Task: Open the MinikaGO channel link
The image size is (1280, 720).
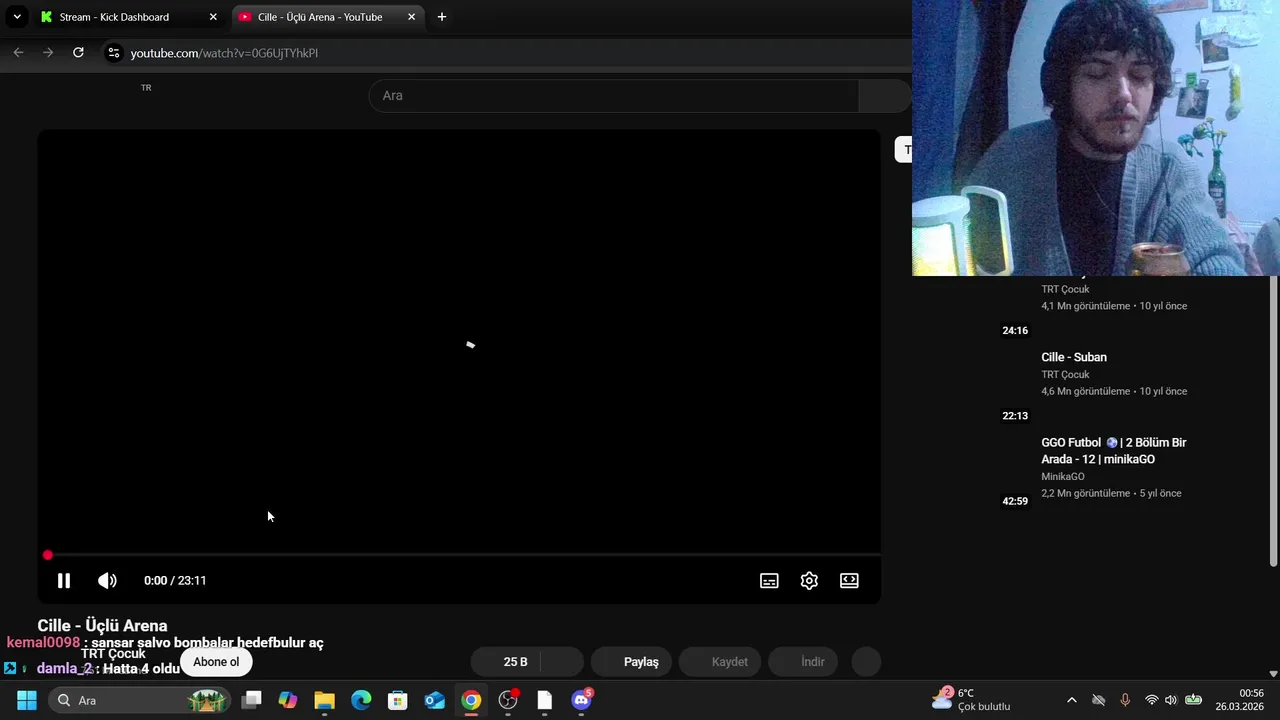Action: point(1063,477)
